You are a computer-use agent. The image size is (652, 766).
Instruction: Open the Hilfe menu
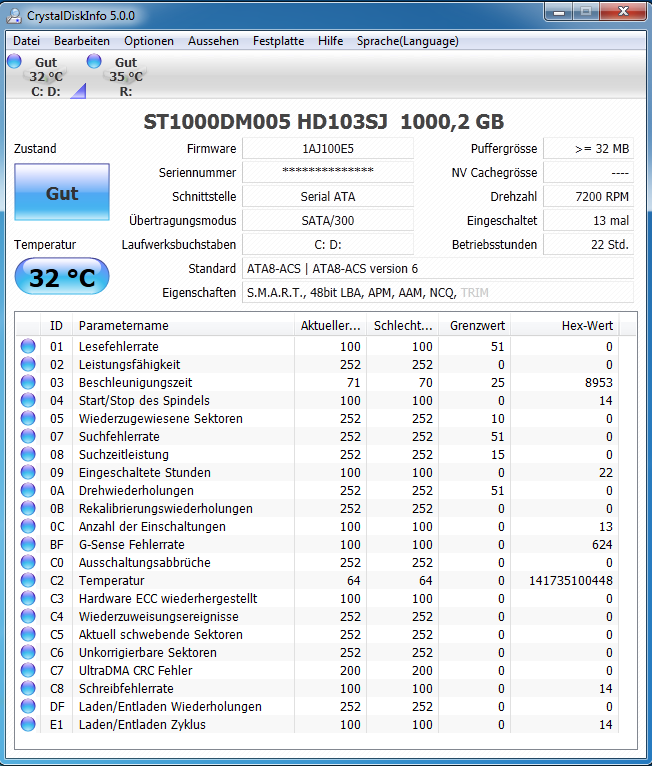point(330,41)
